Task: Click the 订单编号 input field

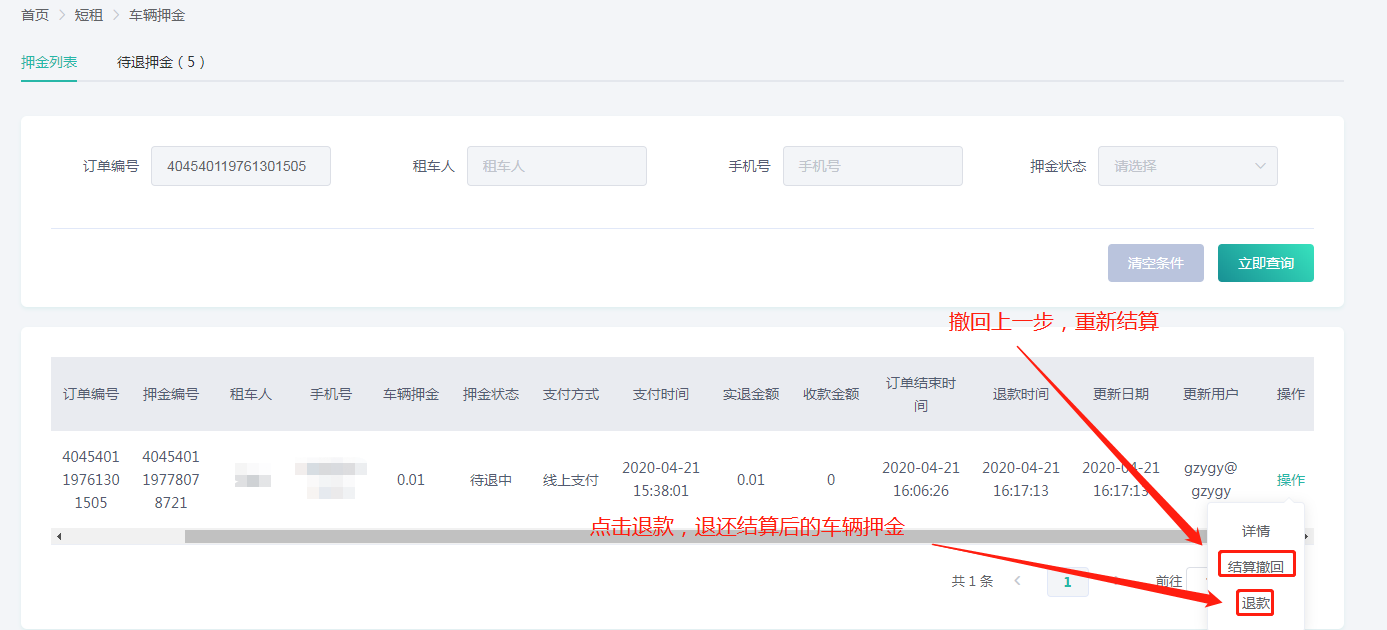Action: point(240,166)
